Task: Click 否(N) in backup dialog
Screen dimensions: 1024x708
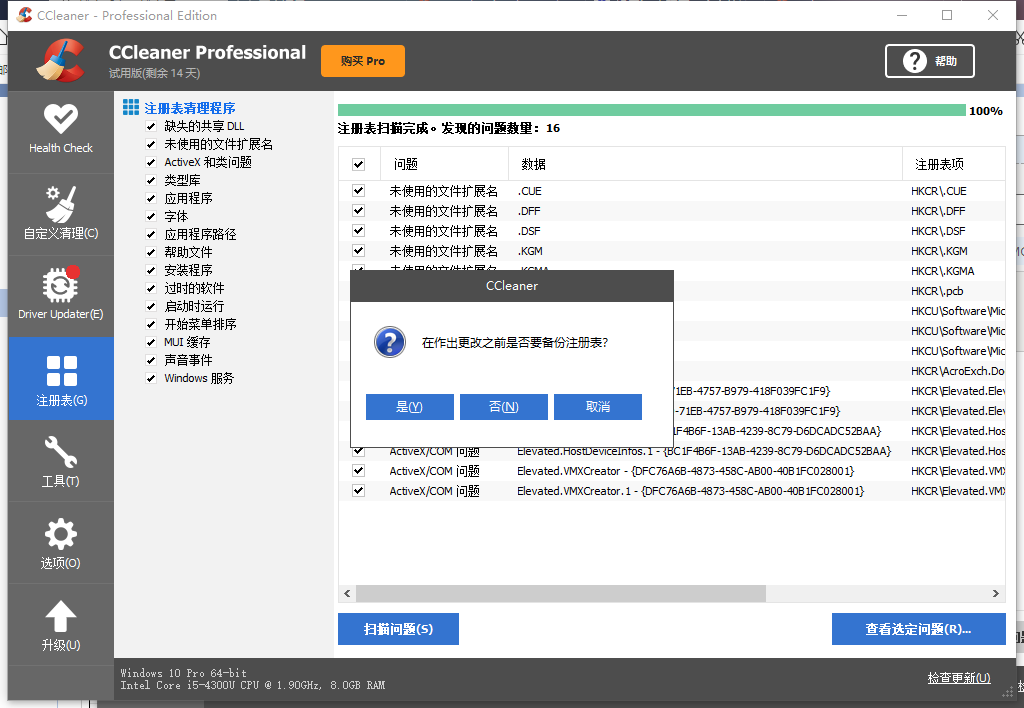Action: (x=504, y=407)
